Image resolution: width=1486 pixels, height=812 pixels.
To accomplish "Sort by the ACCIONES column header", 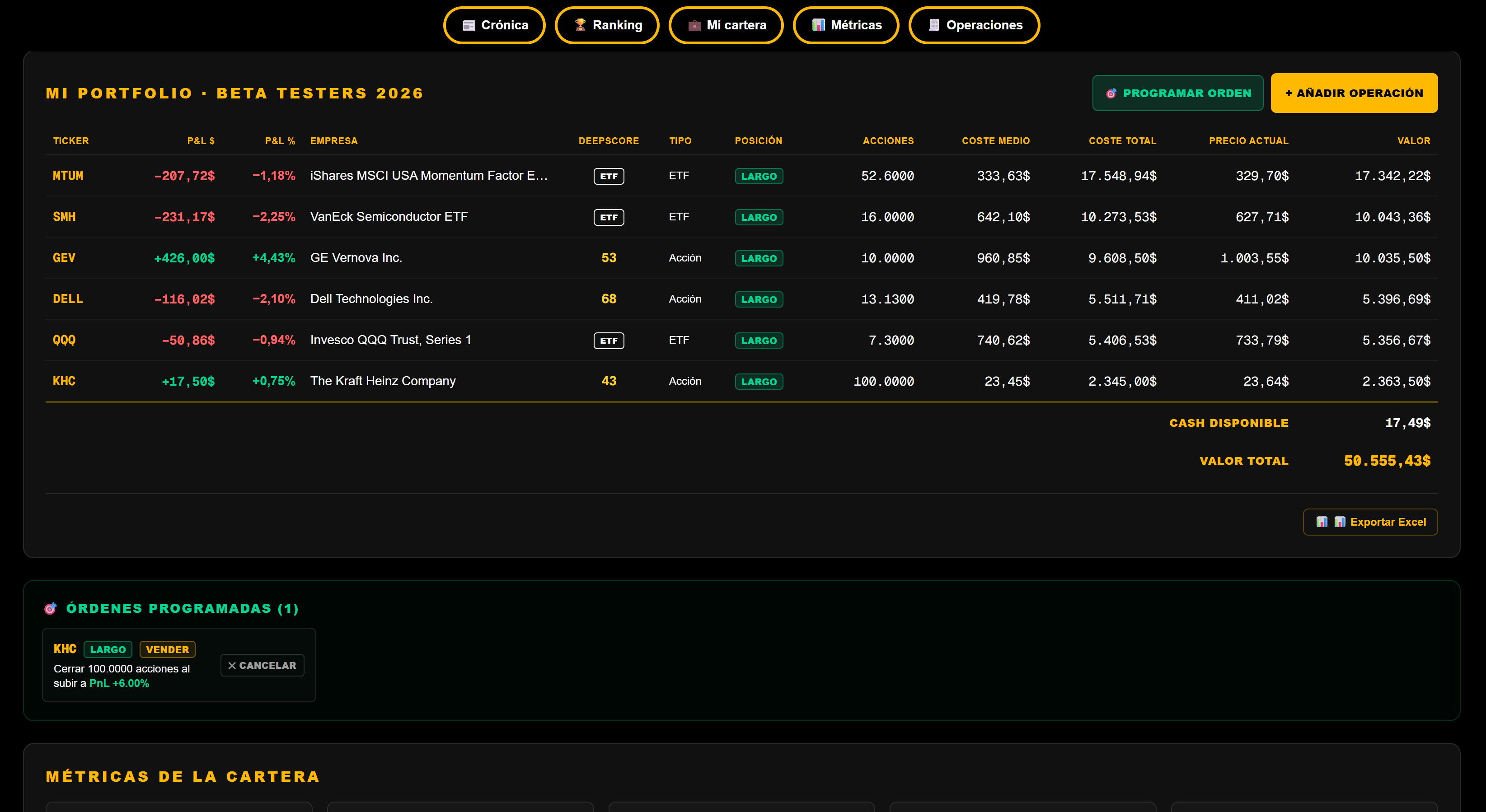I will [x=888, y=141].
